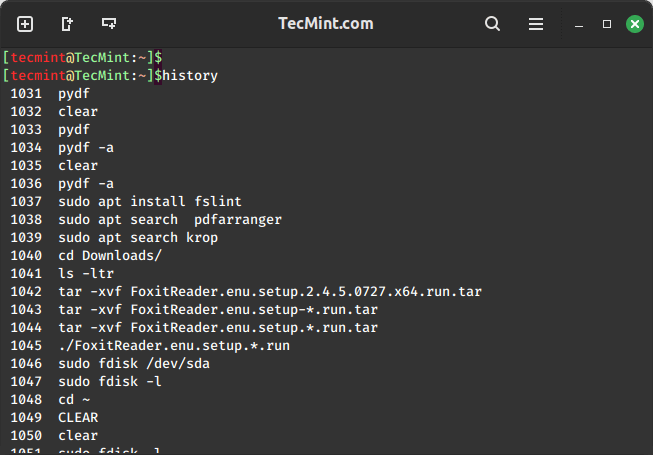The height and width of the screenshot is (455, 653).
Task: Click the "sudo apt install fslint" line
Action: coord(149,201)
